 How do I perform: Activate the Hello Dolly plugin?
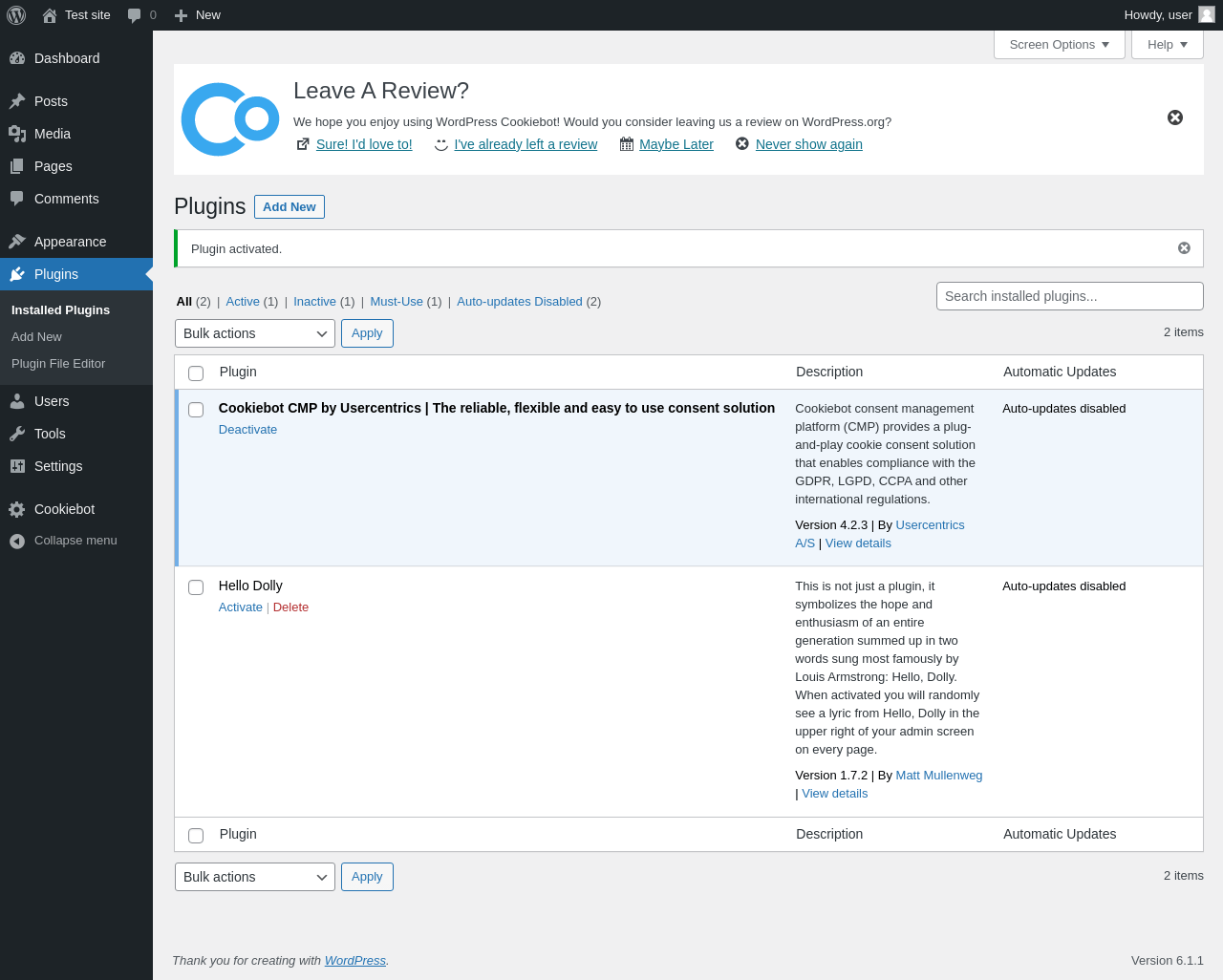(240, 607)
